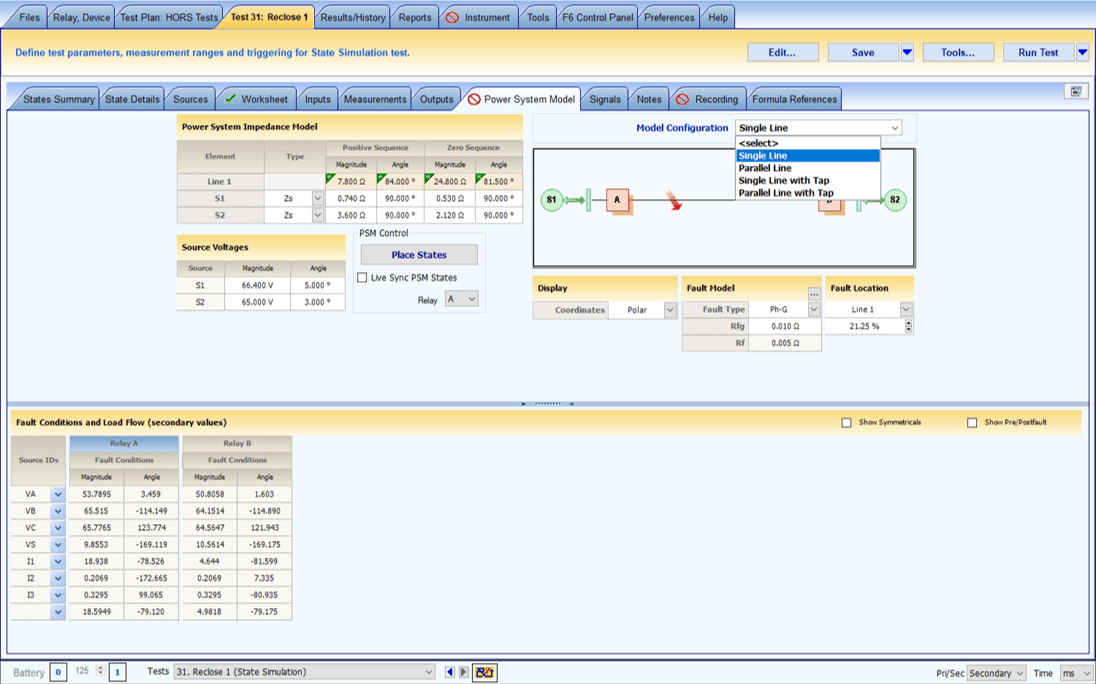Click the S1 source node in diagram
This screenshot has height=684, width=1096.
click(x=551, y=200)
